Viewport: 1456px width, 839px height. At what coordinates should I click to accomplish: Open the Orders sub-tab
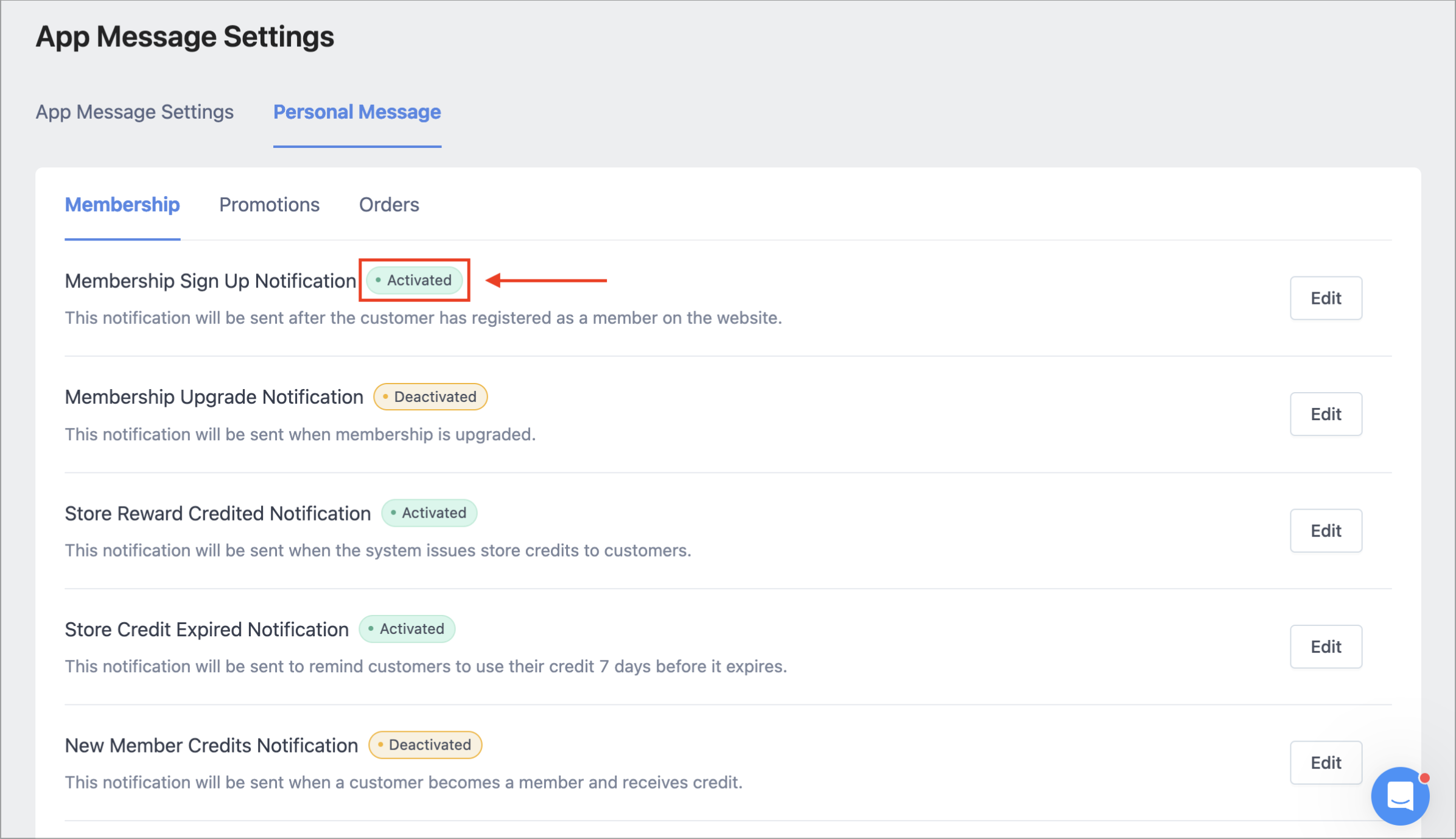coord(389,205)
